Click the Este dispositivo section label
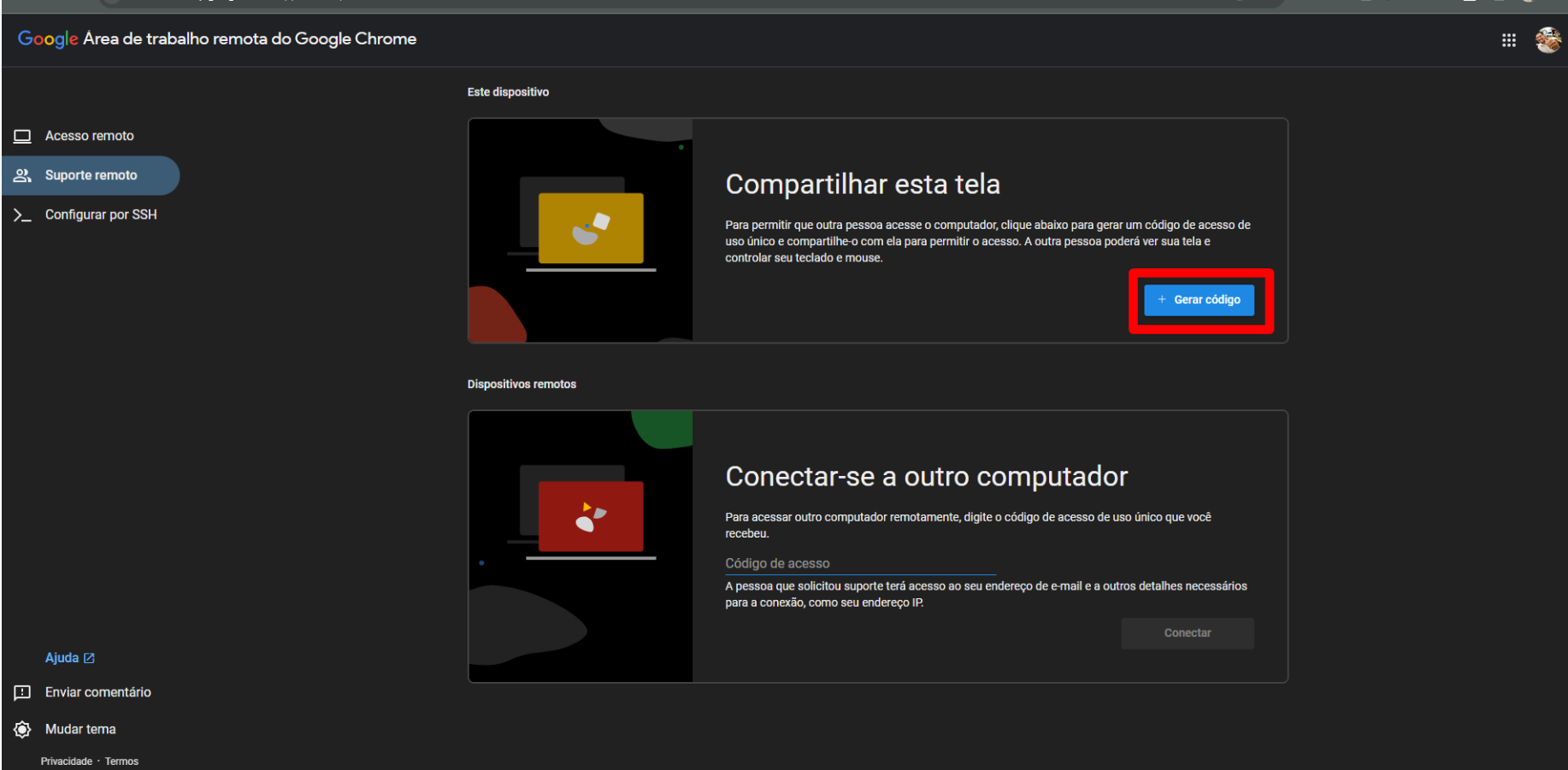This screenshot has height=770, width=1568. (x=508, y=92)
